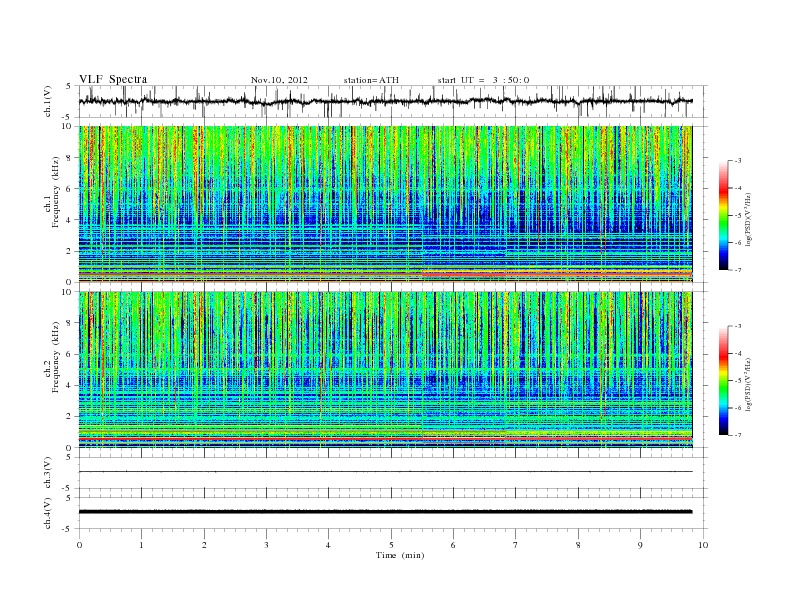Click time axis tick label '10'
792x612 pixels.
[703, 545]
